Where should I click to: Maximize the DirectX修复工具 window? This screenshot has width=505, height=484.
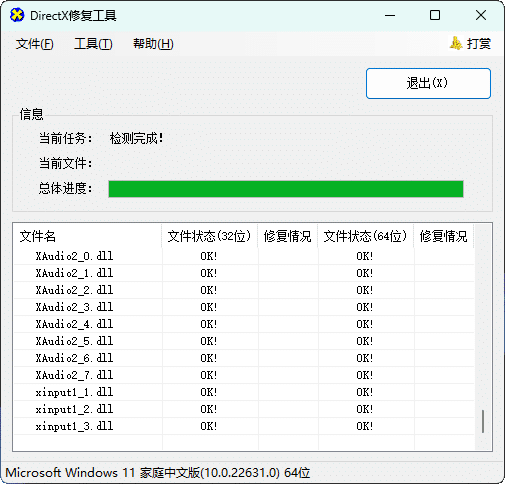click(x=435, y=15)
